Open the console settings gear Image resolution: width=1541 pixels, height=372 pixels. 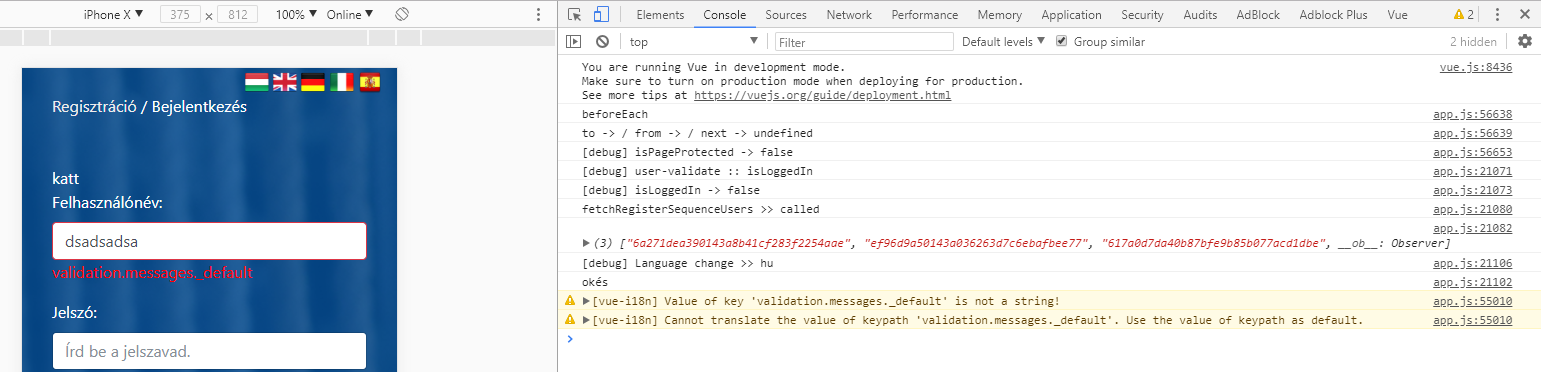pyautogui.click(x=1525, y=41)
